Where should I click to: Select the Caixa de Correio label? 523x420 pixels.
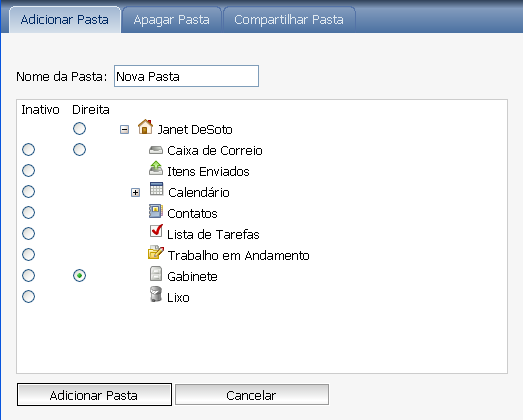coord(215,151)
